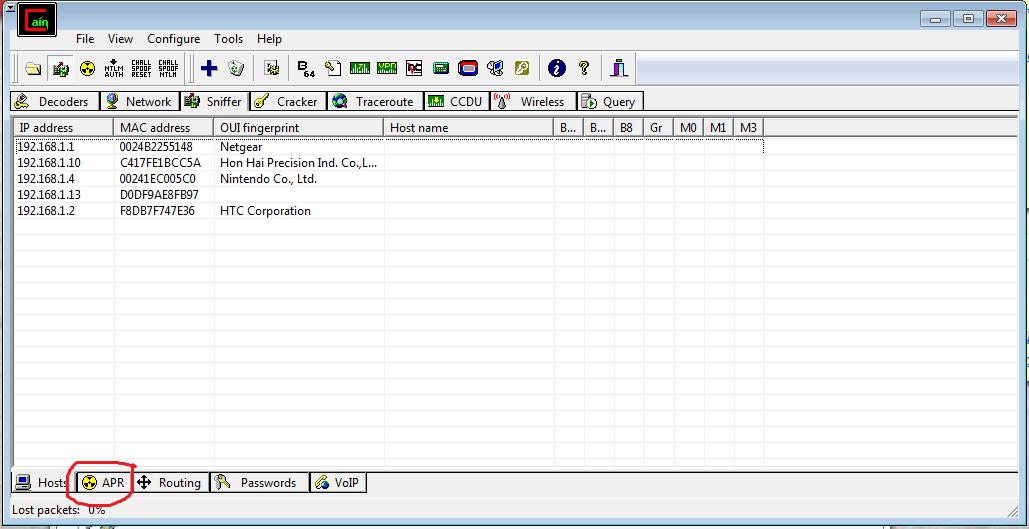Click the Netgear fingerprint cell

[241, 147]
